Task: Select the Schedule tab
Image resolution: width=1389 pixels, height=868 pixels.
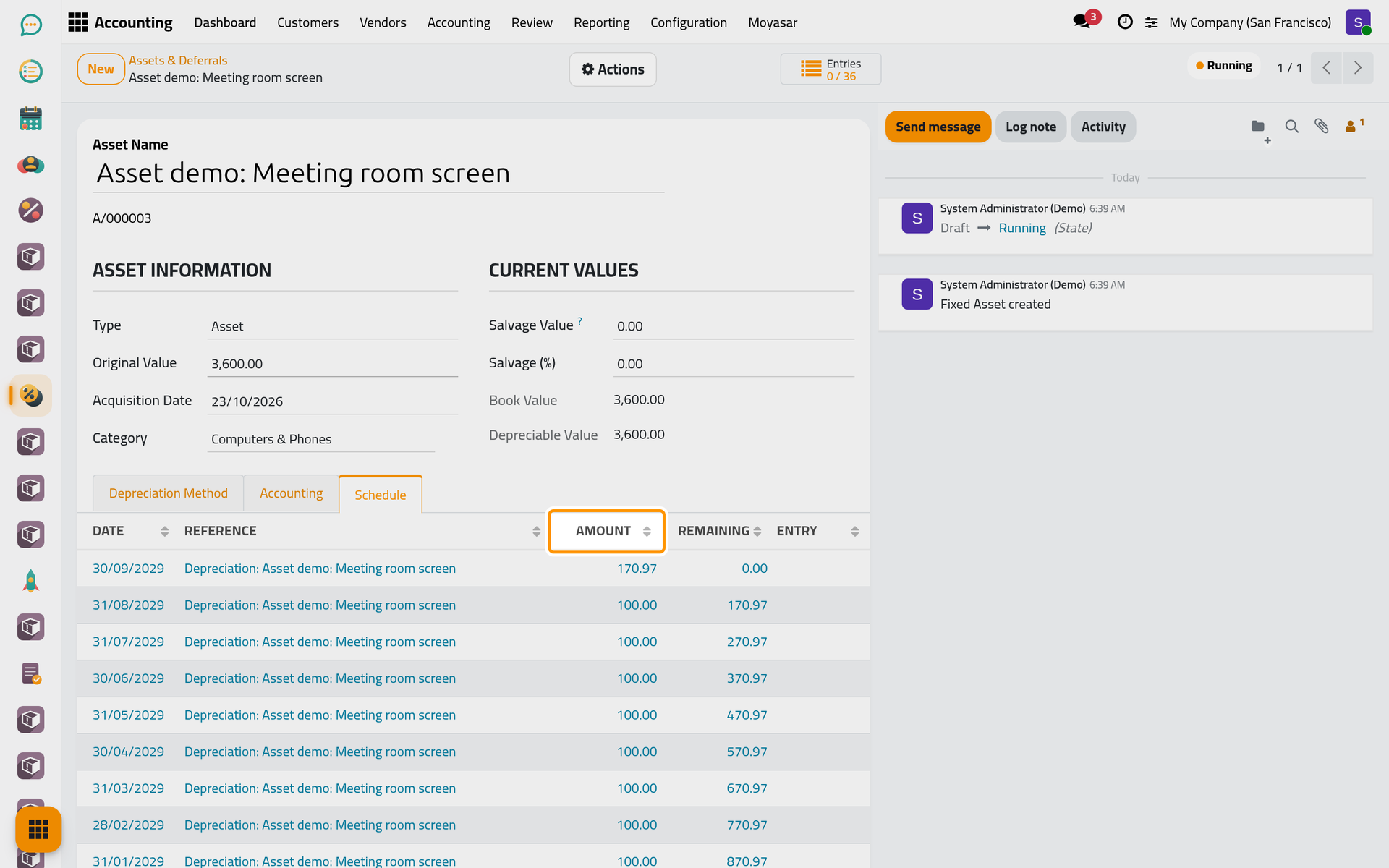Action: coord(380,495)
